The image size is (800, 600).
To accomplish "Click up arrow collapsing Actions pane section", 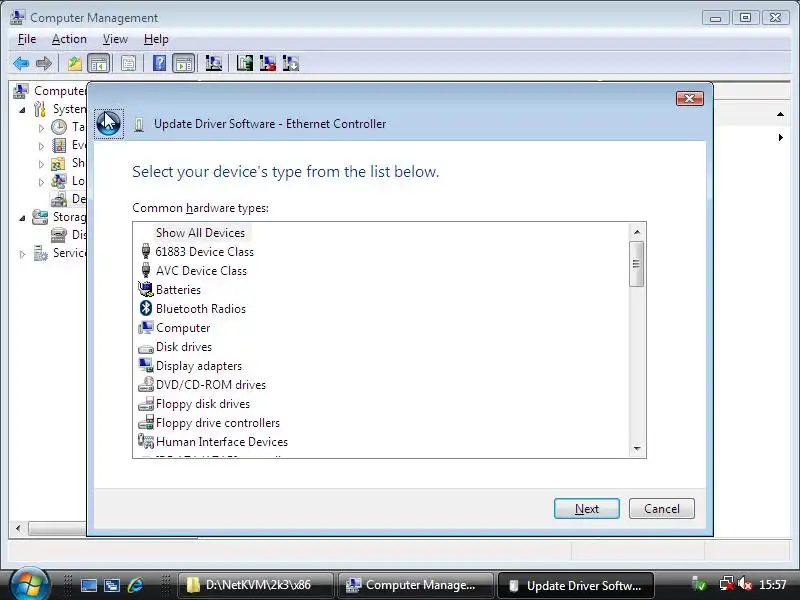I will [780, 114].
